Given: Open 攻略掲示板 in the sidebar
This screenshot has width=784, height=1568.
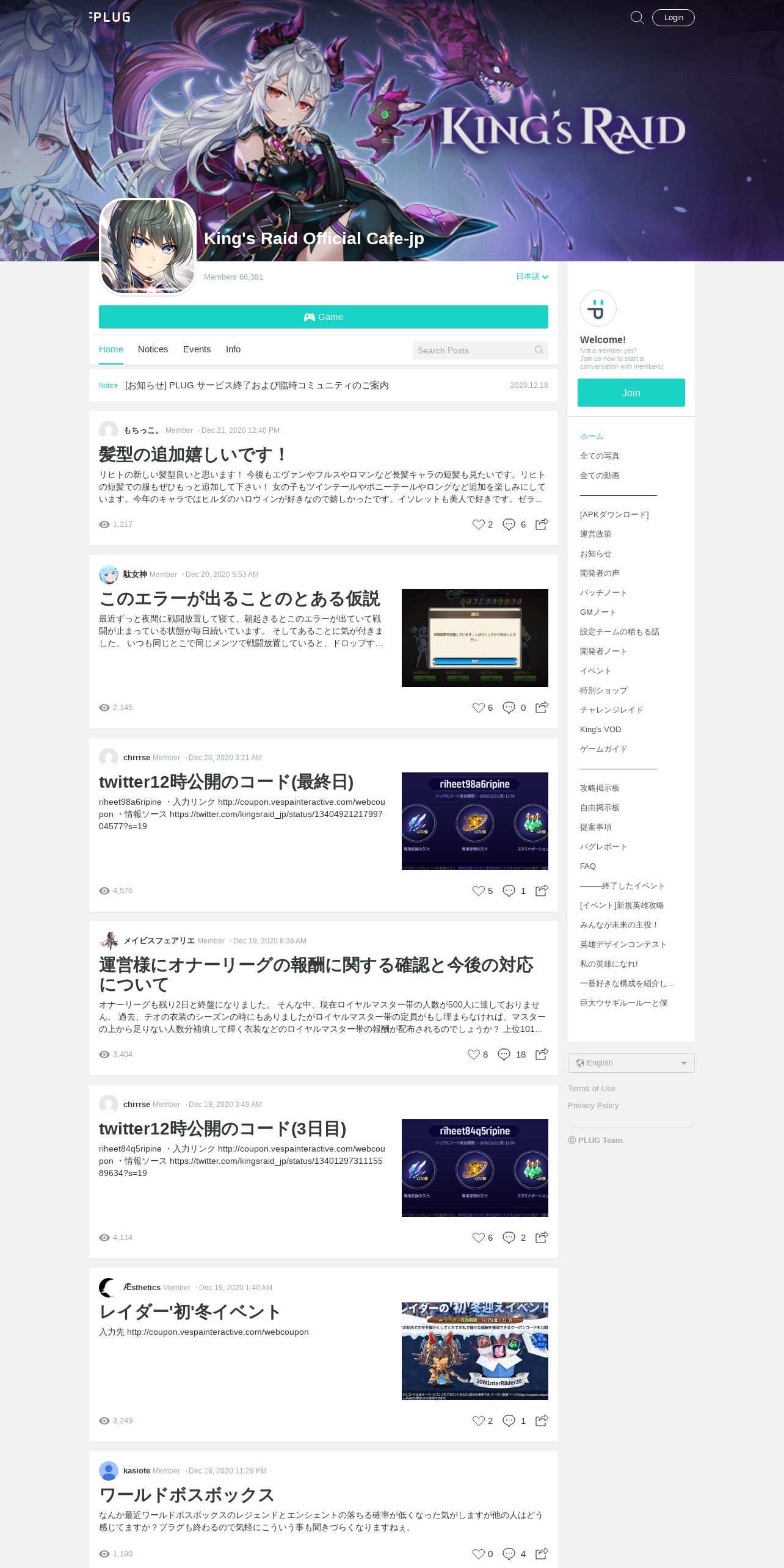Looking at the screenshot, I should coord(600,788).
